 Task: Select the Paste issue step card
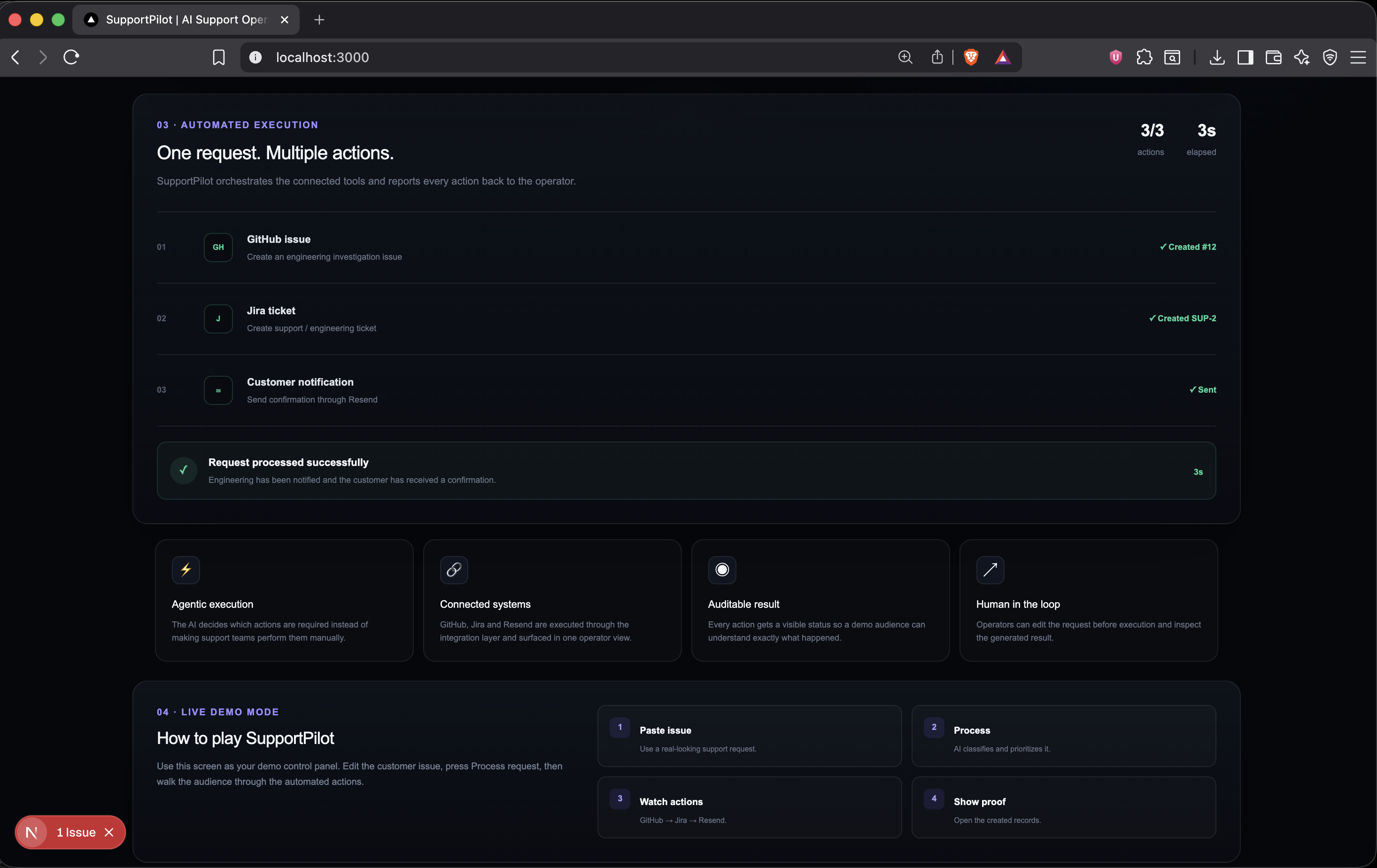[750, 736]
